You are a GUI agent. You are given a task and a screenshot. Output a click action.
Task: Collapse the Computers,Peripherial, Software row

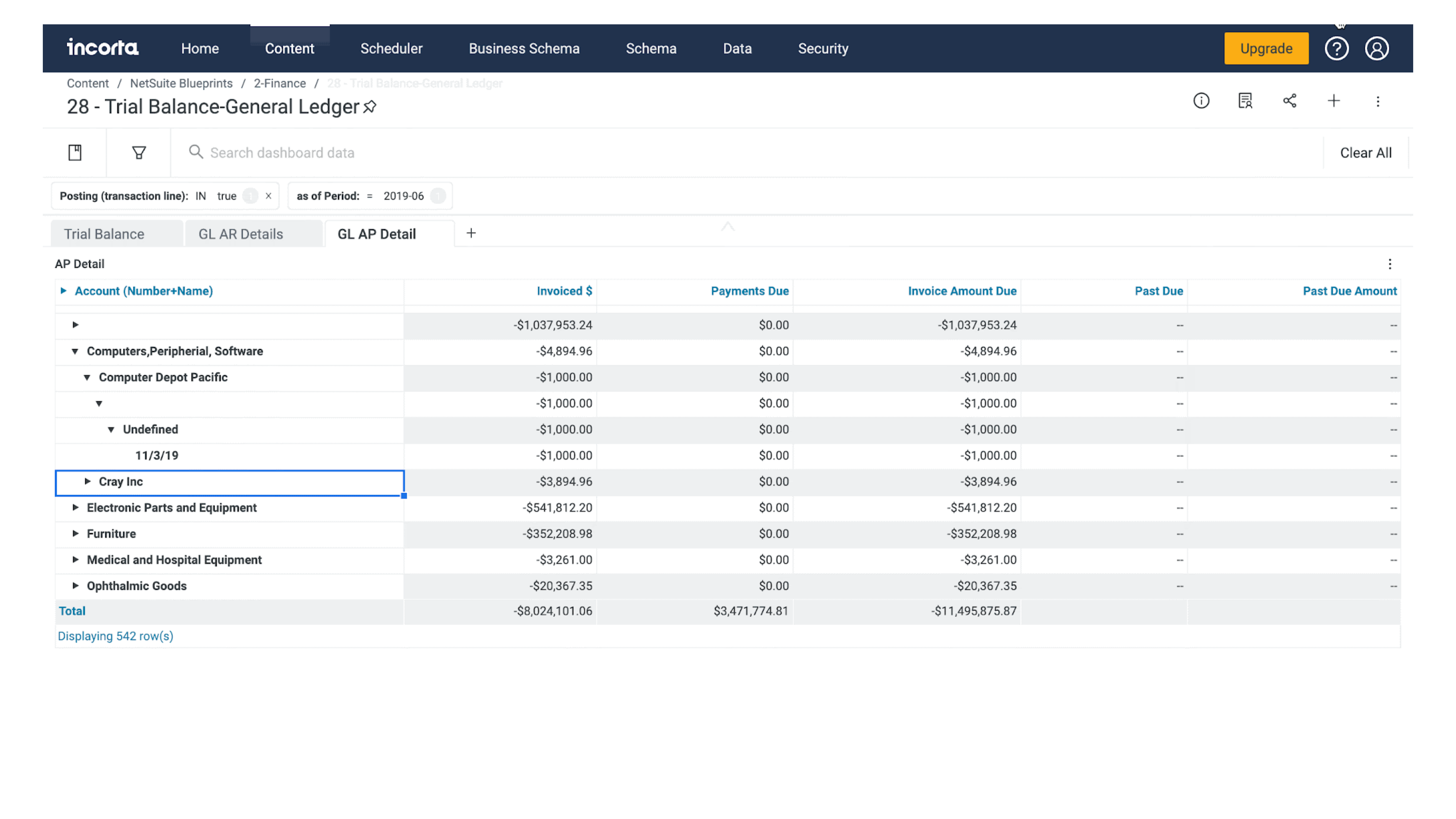(75, 351)
